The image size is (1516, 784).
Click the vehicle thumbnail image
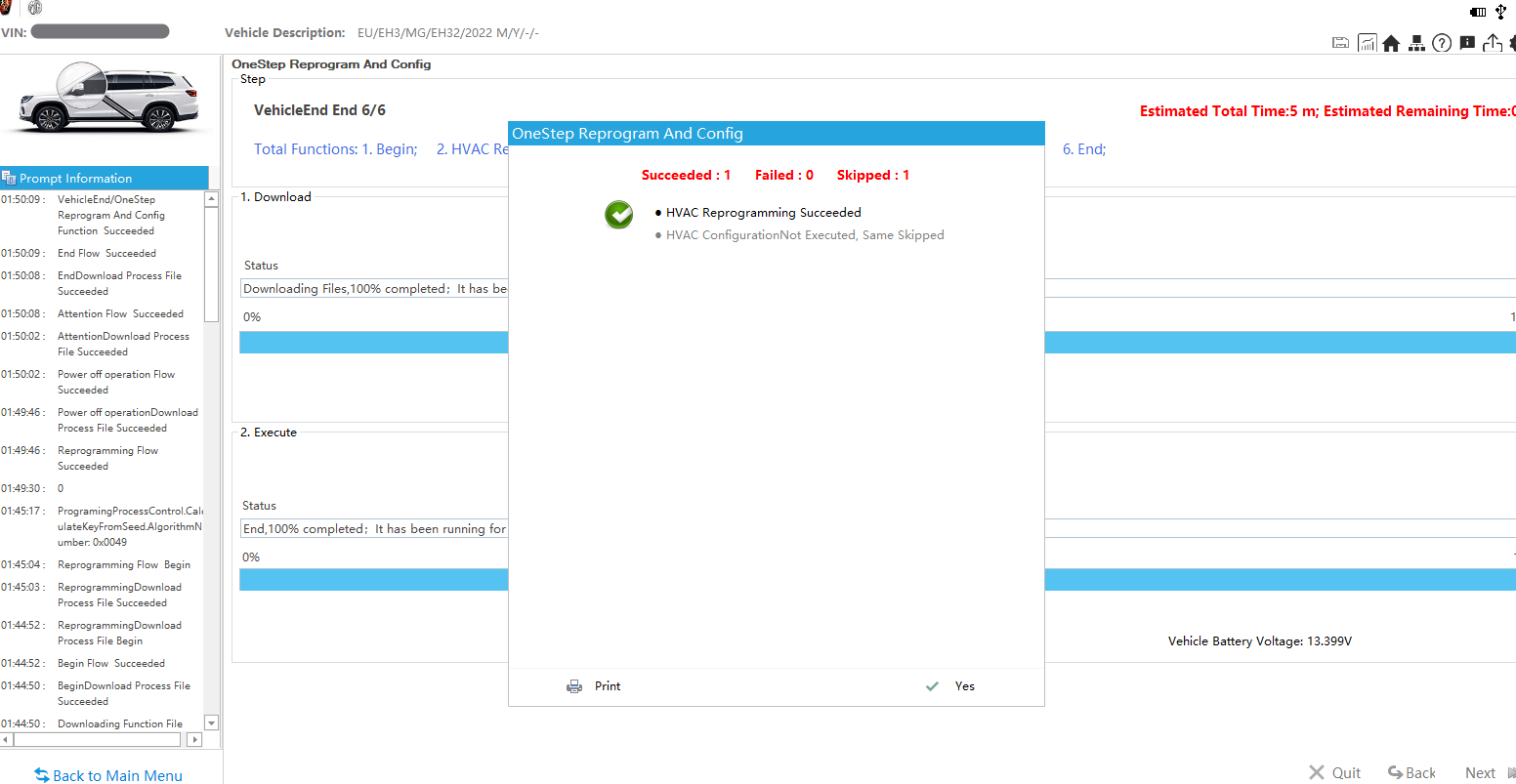click(109, 101)
